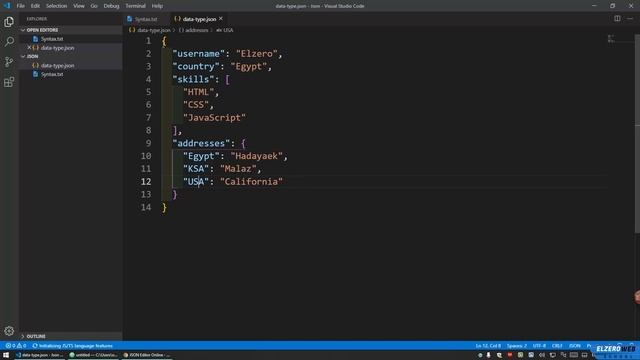Open the editor More Actions menu

tap(630, 19)
